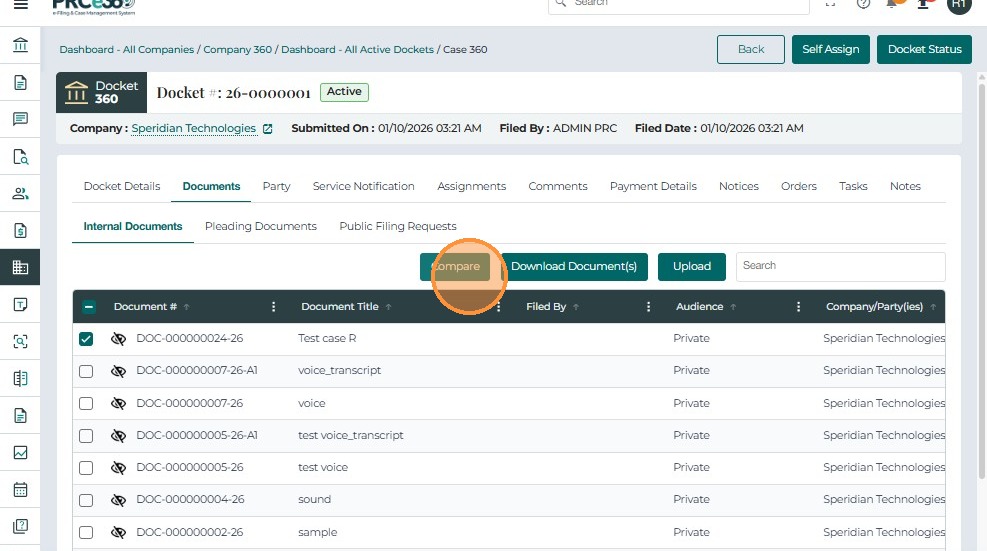Sort by Audience arrow
987x551 pixels.
click(733, 307)
